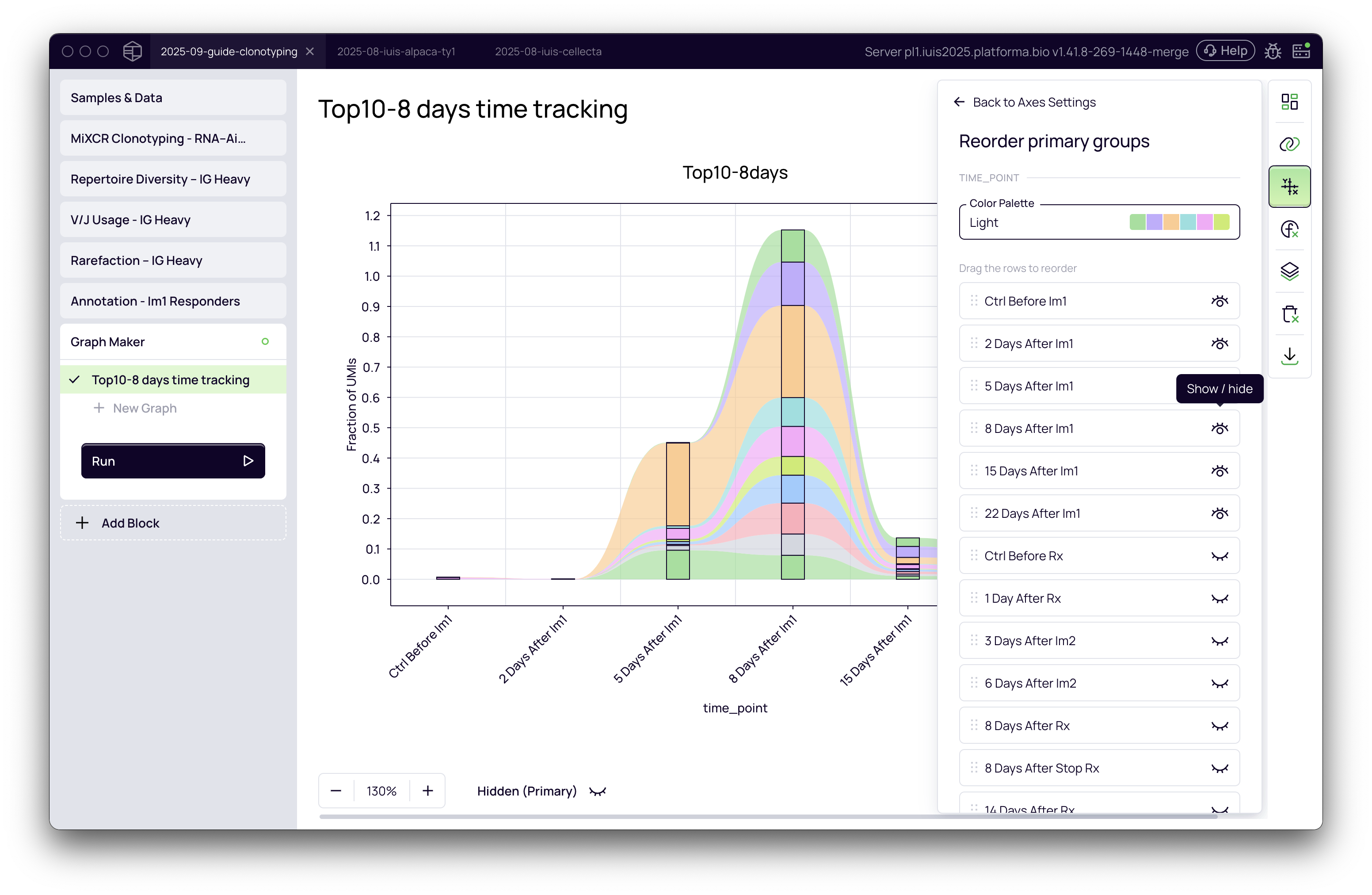
Task: Hide the 15 Days After Im1 group
Action: (1219, 471)
